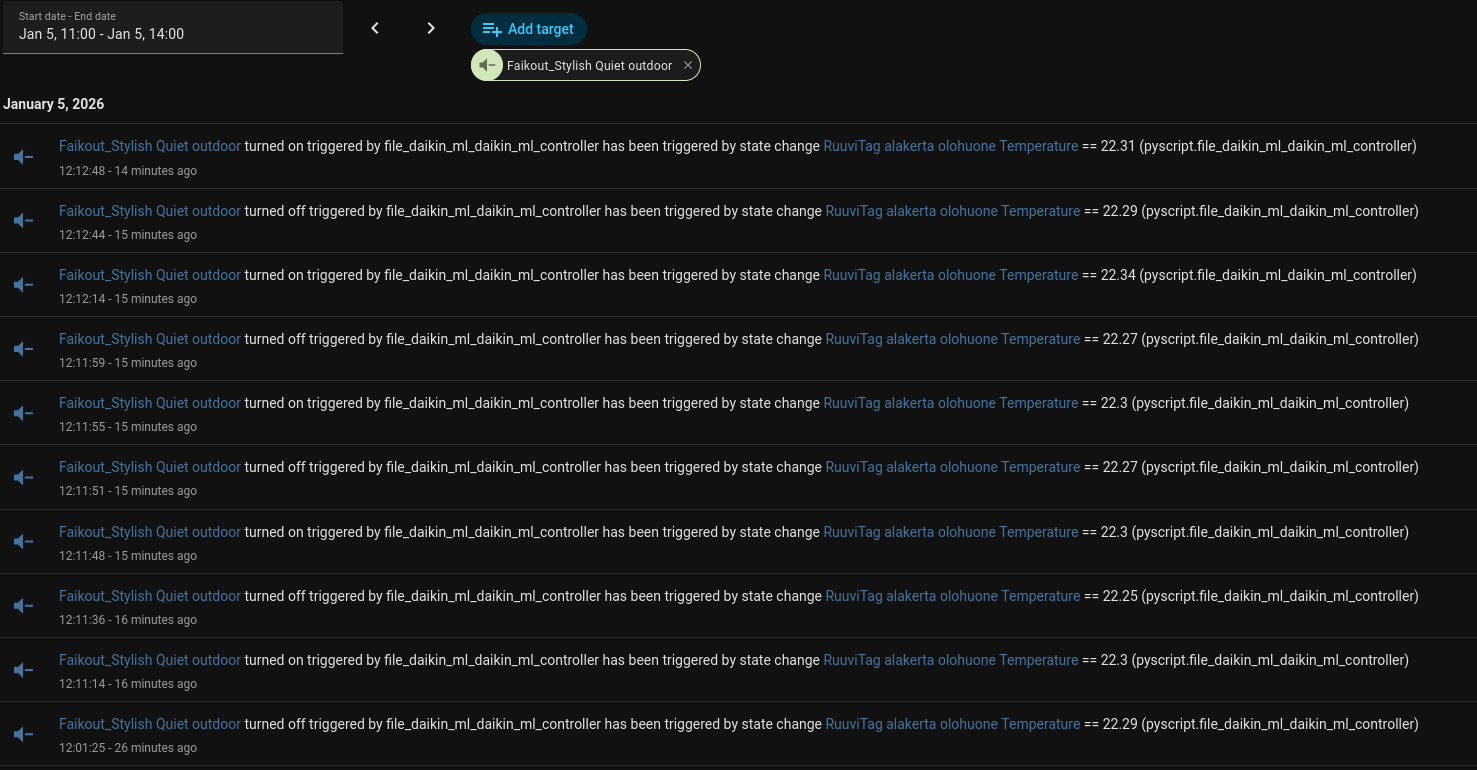Click the speaker icon in the 12:11:59 entry
This screenshot has height=770, width=1477.
click(24, 349)
